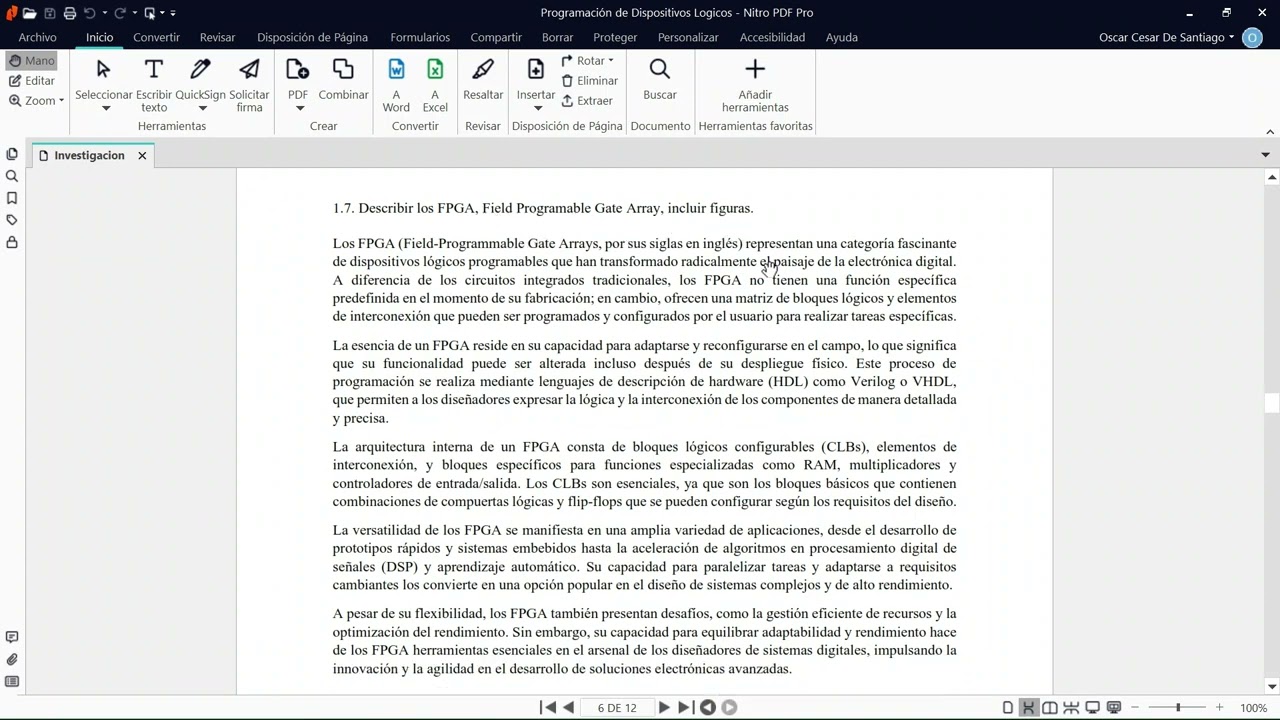The image size is (1280, 720).
Task: Open the Disposición de Página tab
Action: [312, 37]
